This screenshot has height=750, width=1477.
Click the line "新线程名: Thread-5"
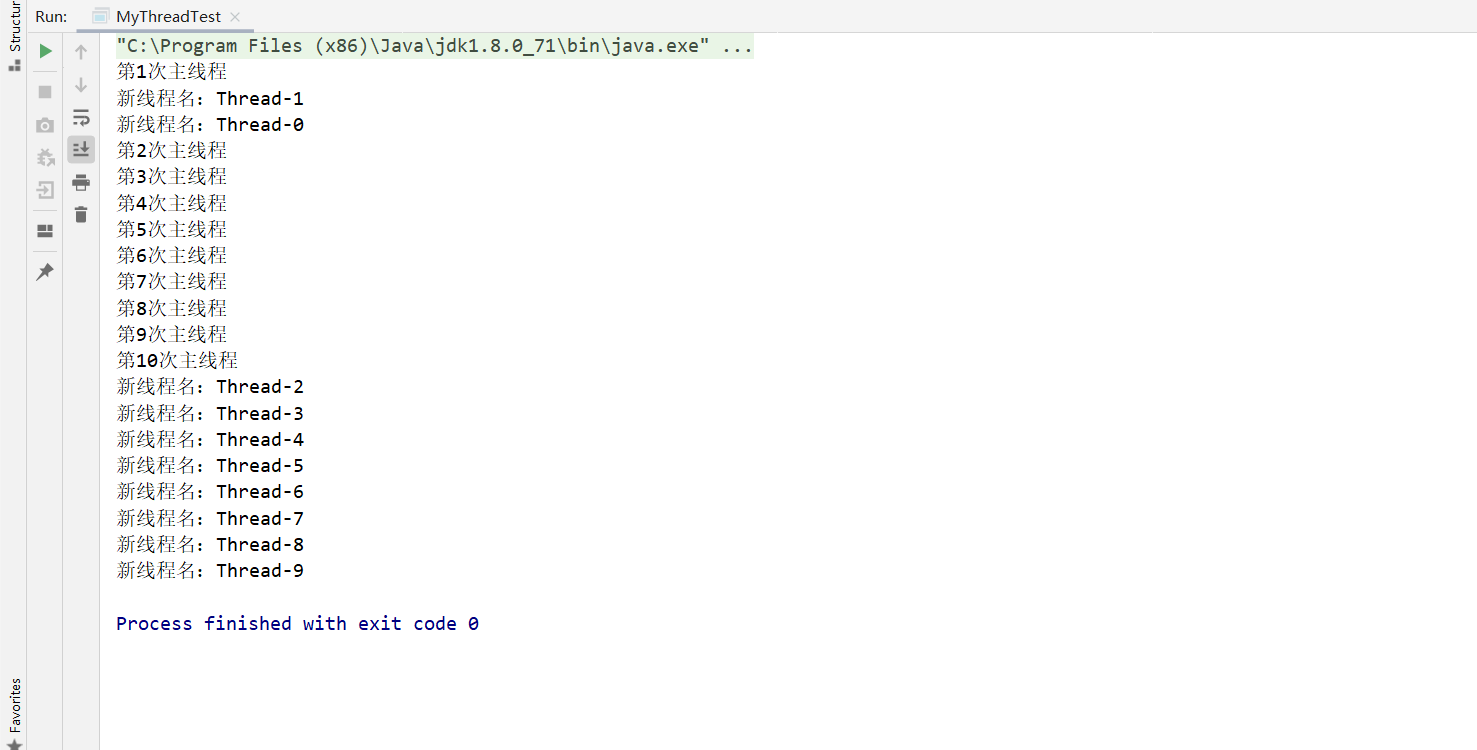[x=210, y=465]
